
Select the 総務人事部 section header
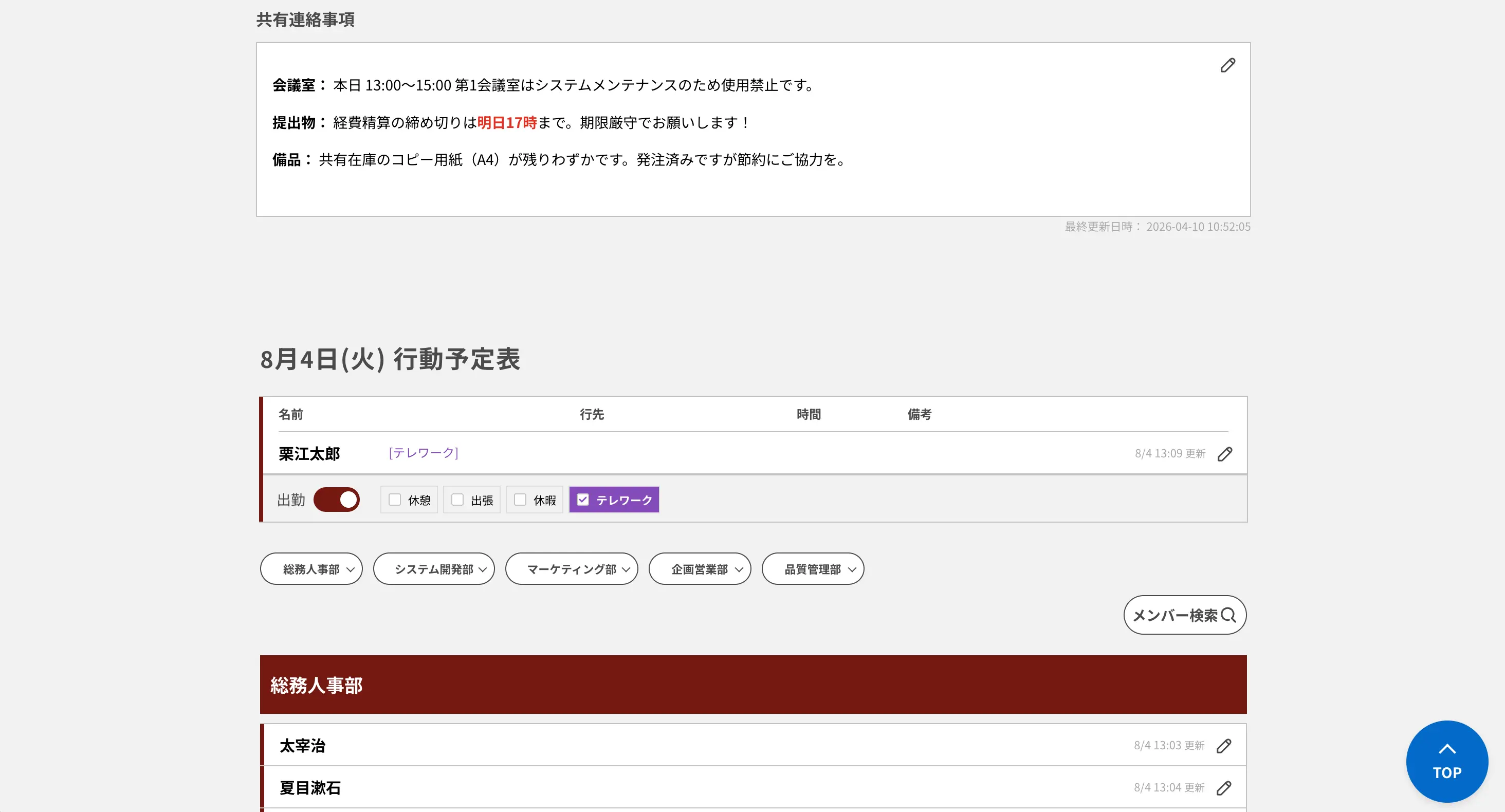tap(753, 685)
